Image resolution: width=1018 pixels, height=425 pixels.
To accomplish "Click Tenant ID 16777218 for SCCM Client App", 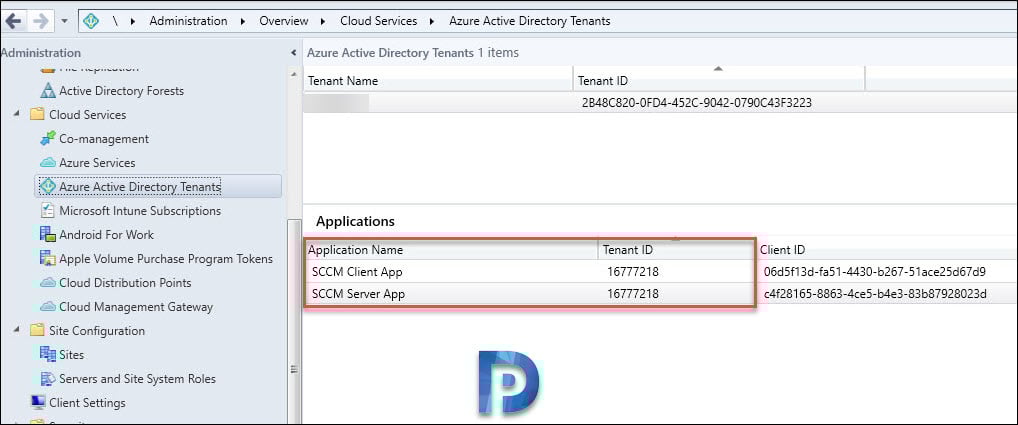I will [632, 272].
